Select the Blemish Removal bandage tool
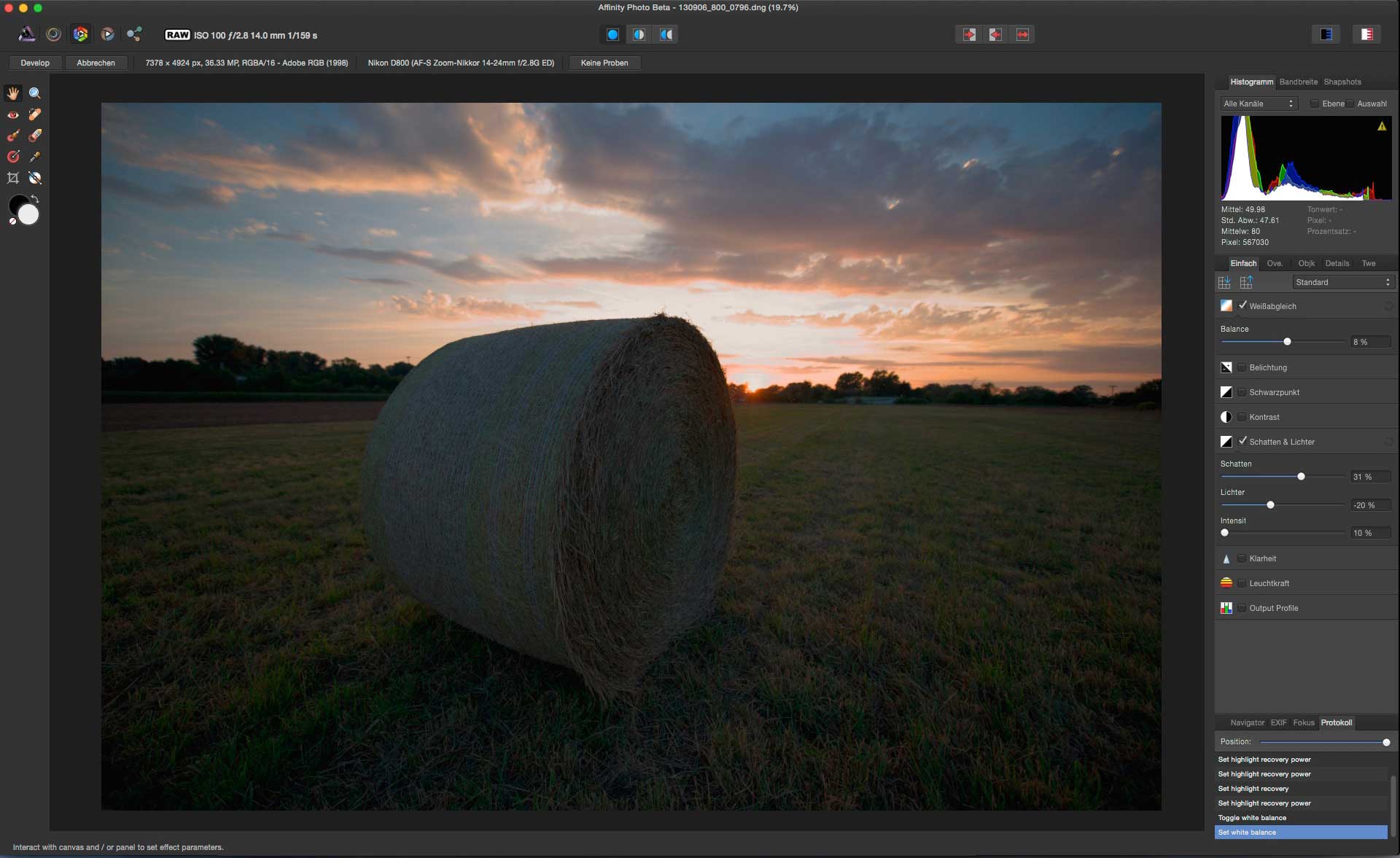The height and width of the screenshot is (858, 1400). tap(34, 114)
